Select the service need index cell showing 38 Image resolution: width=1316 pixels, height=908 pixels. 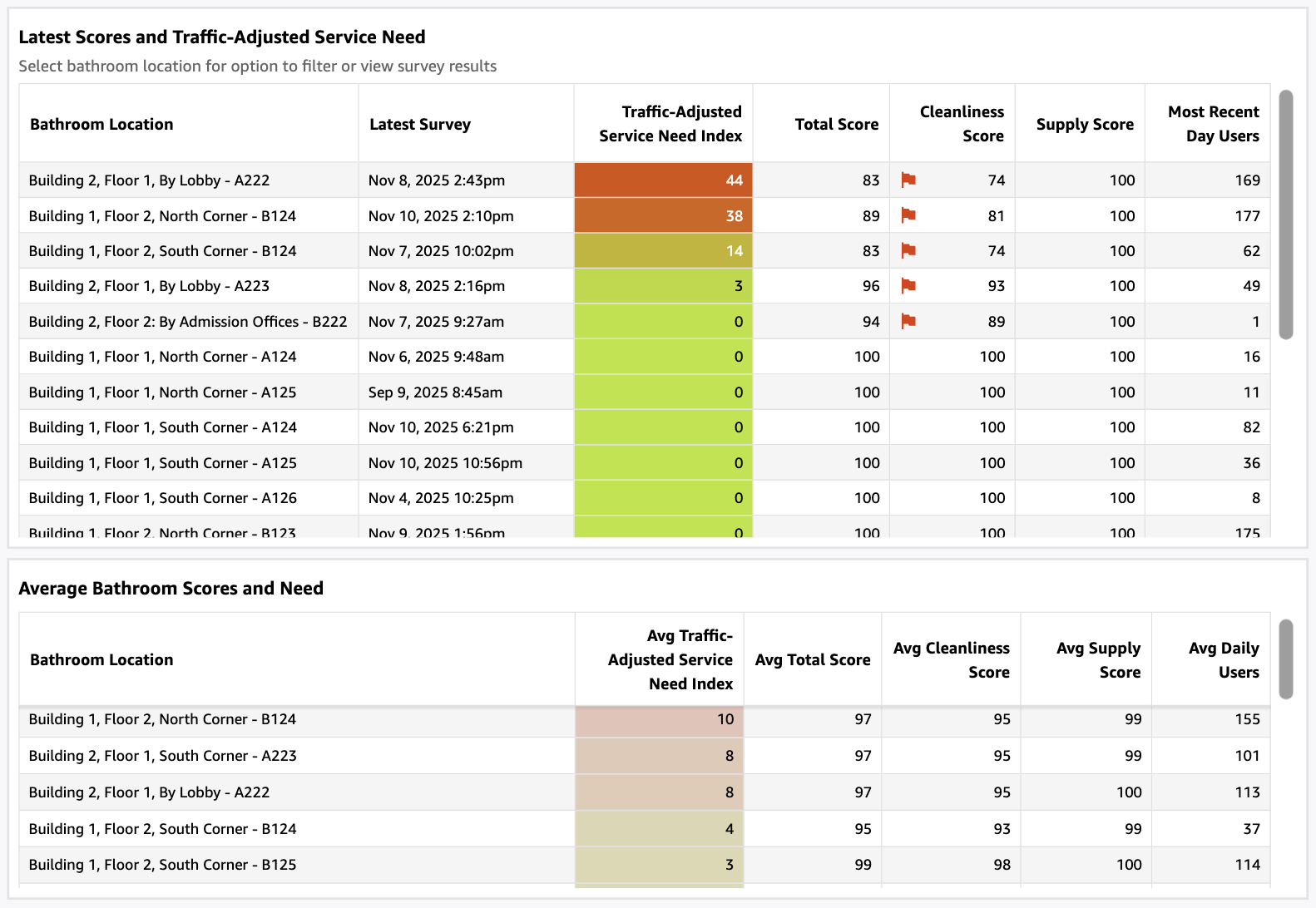tap(663, 216)
